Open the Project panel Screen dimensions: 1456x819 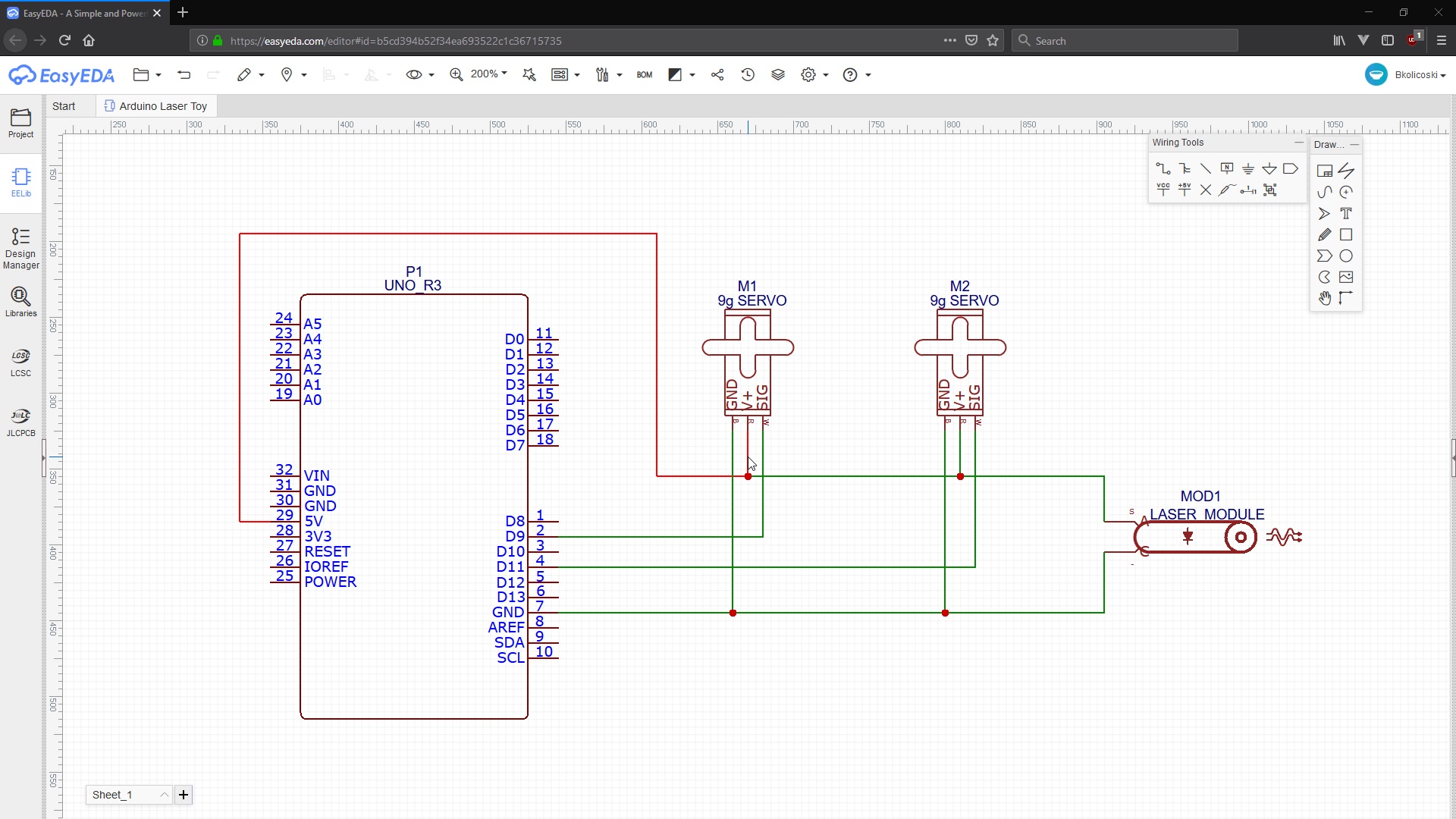20,123
